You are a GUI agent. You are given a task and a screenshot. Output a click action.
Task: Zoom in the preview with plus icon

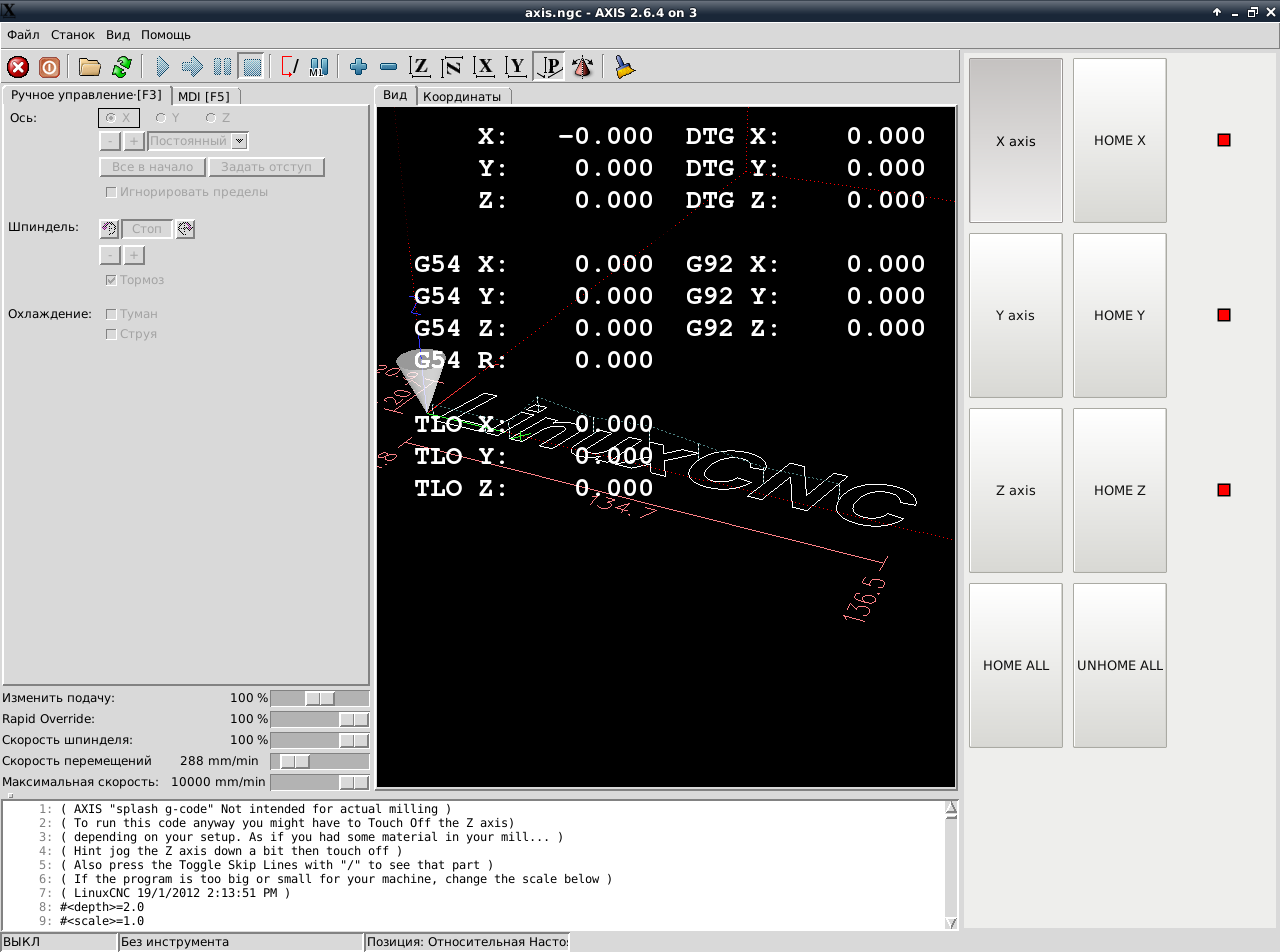point(359,67)
